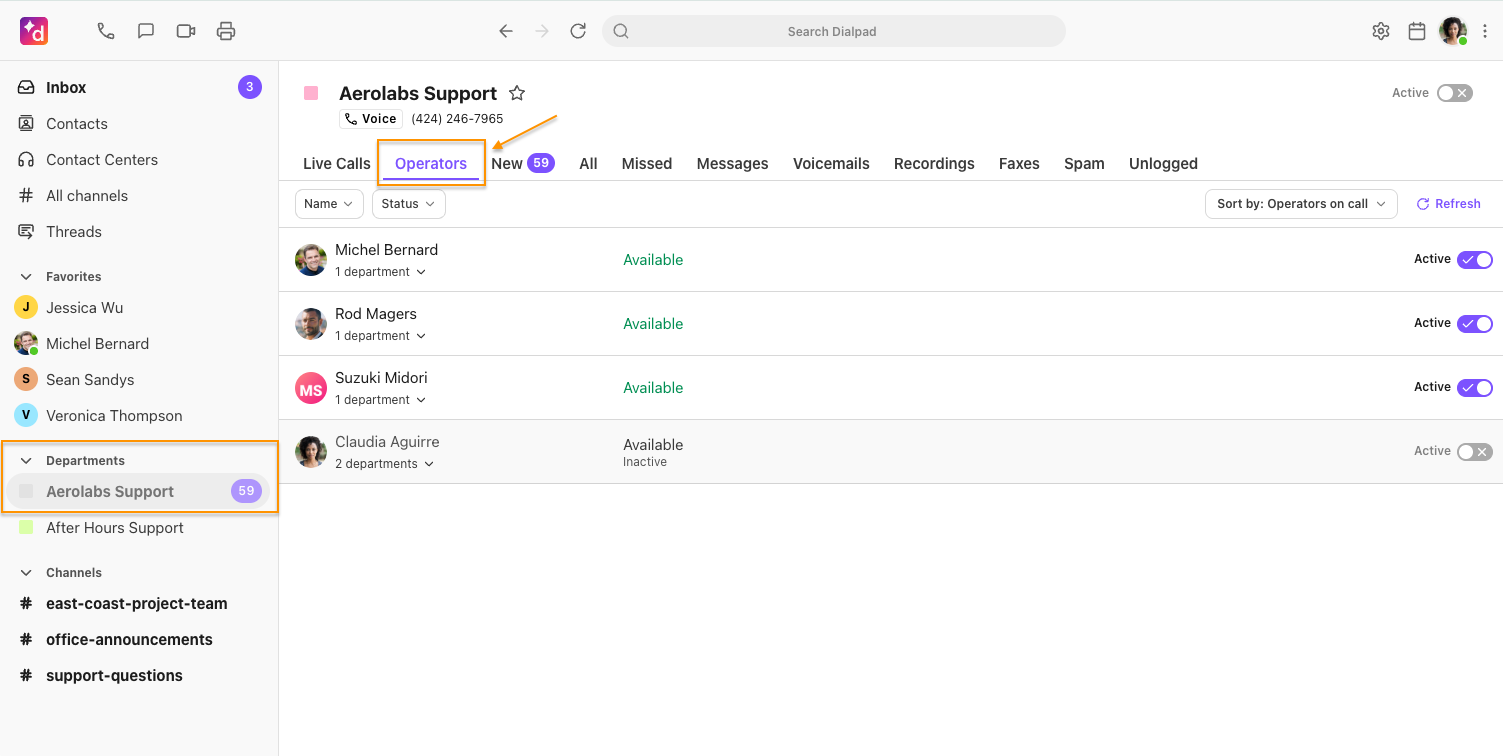The image size is (1503, 756).
Task: Click Rod Magers' profile photo
Action: [x=311, y=324]
